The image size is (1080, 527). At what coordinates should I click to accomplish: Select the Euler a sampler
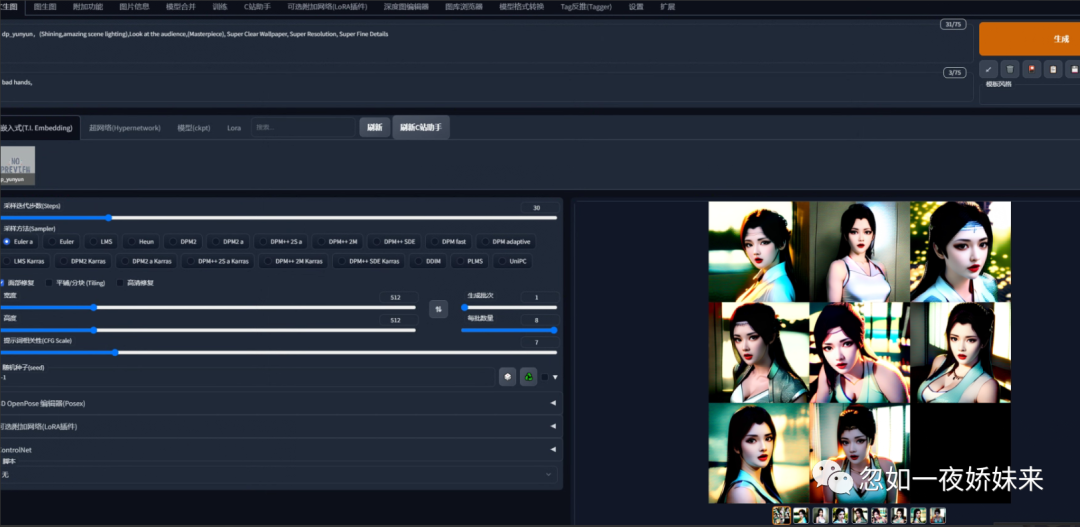pyautogui.click(x=19, y=242)
